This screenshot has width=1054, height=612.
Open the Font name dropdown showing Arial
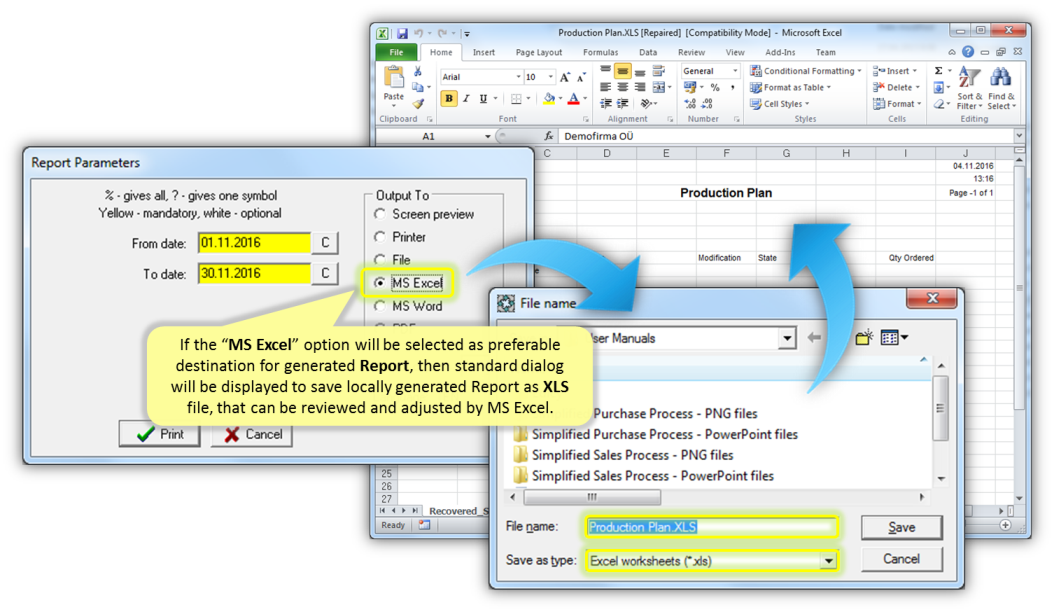click(518, 77)
